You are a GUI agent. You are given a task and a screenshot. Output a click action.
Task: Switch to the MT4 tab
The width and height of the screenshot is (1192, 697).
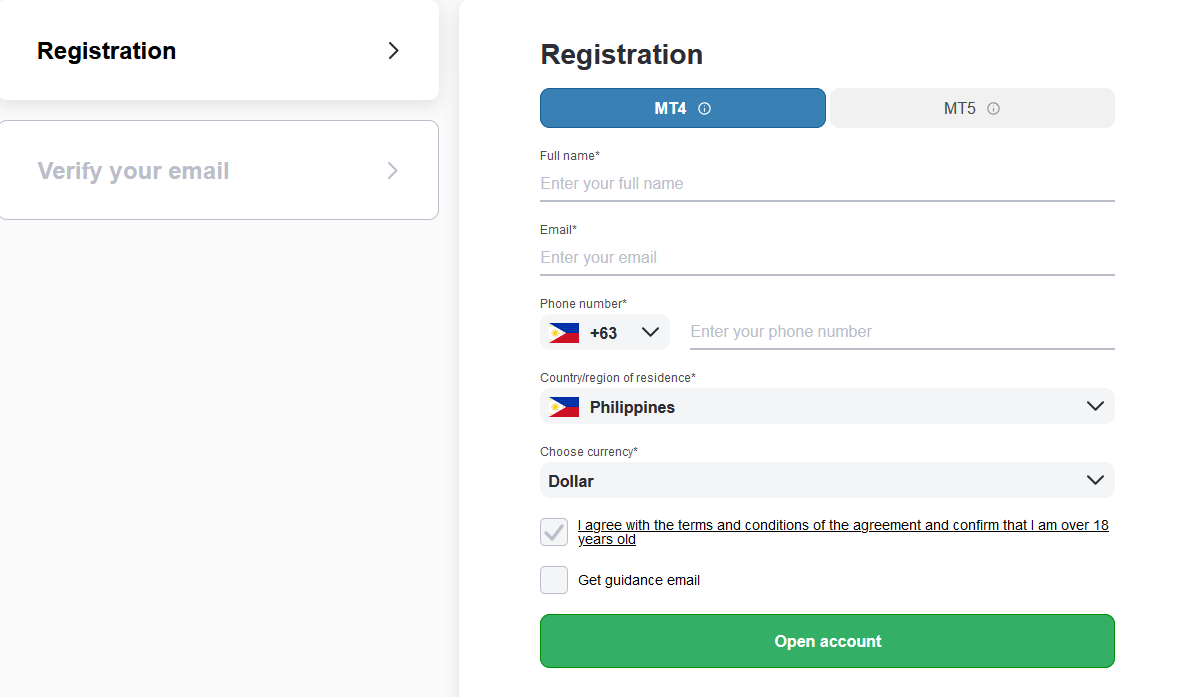click(683, 108)
